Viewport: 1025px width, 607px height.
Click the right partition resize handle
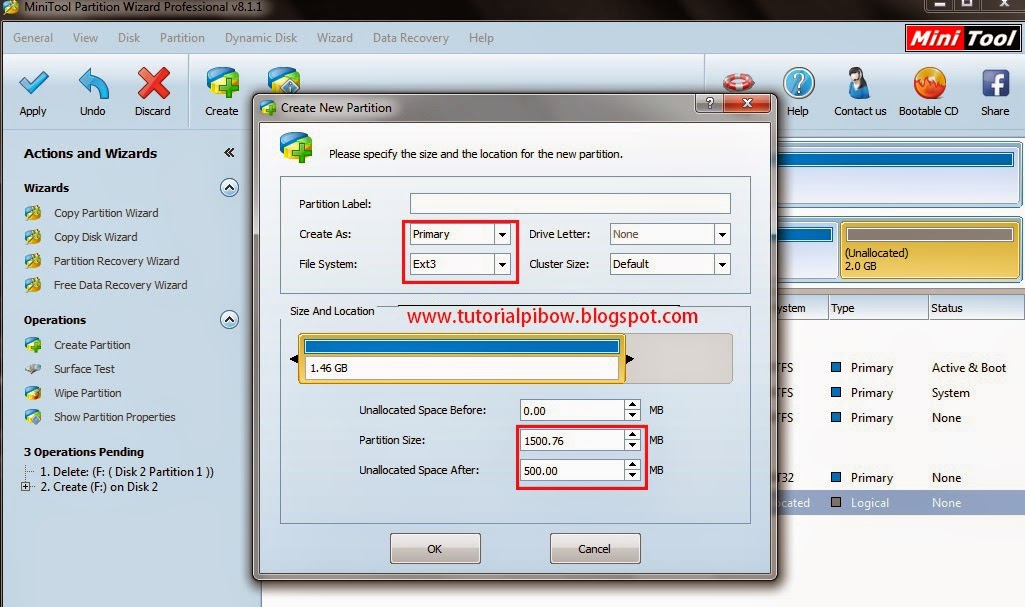[630, 359]
